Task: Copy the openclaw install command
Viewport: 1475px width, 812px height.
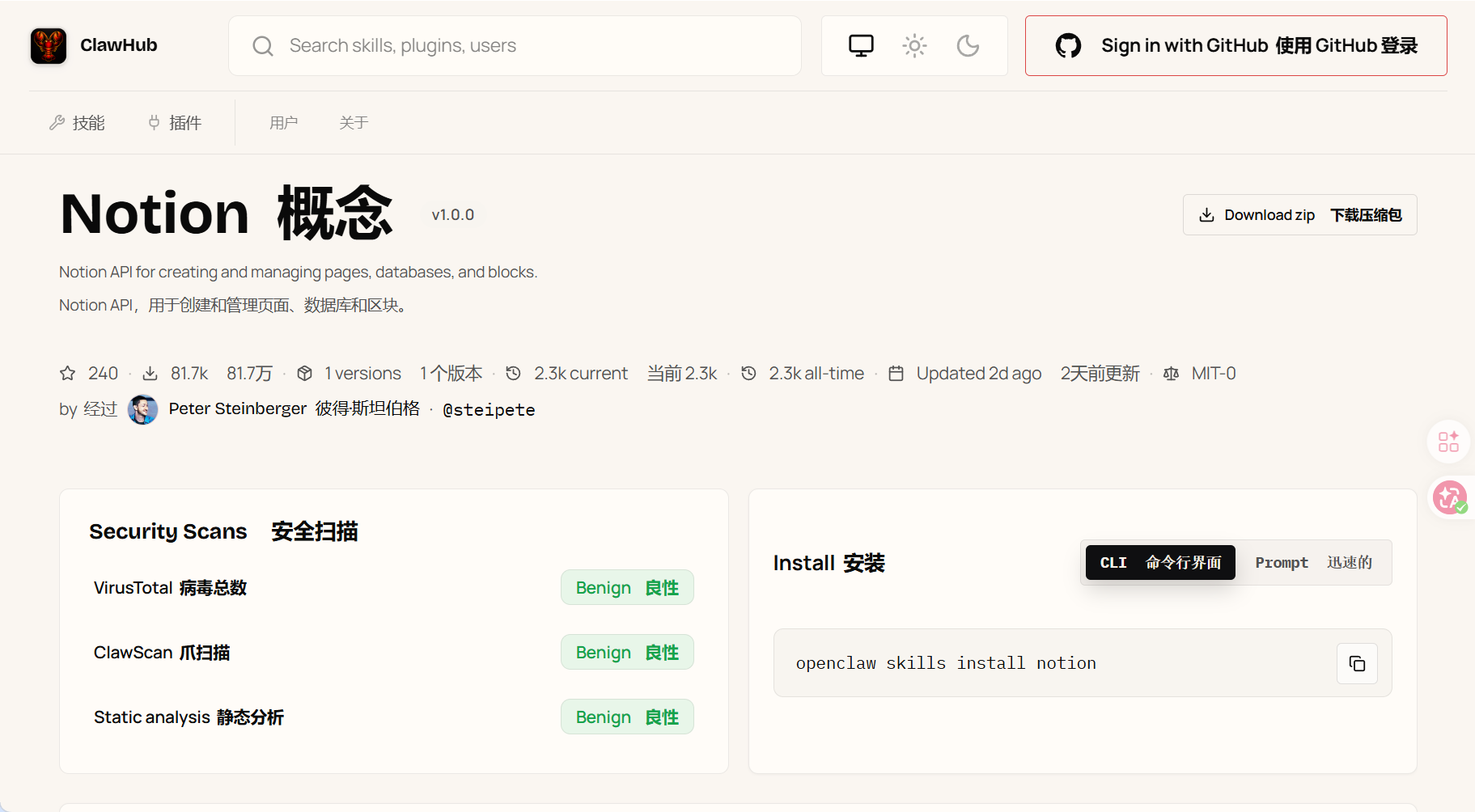Action: point(1357,663)
